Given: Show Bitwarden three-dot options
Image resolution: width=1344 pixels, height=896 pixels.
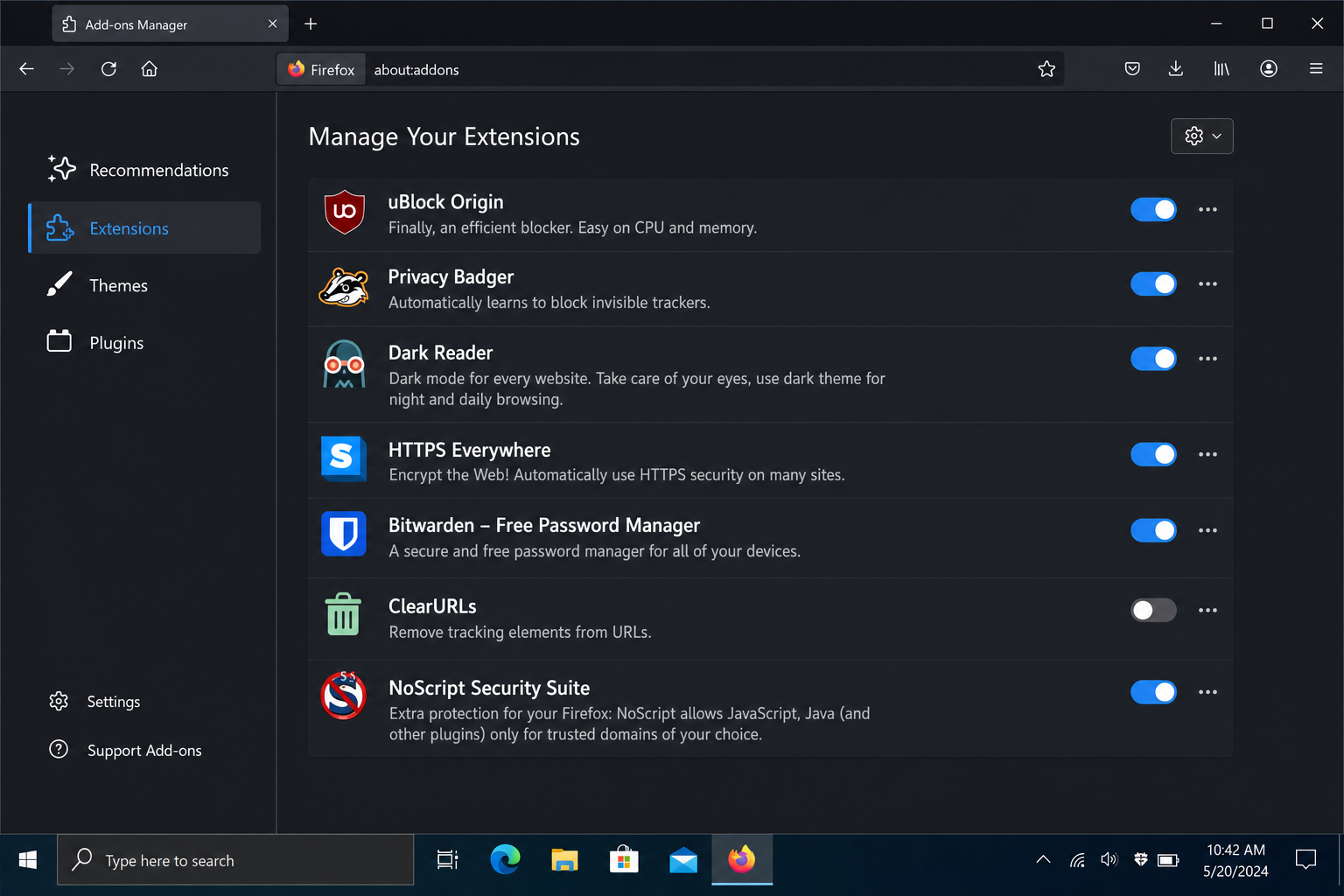Looking at the screenshot, I should [1207, 531].
